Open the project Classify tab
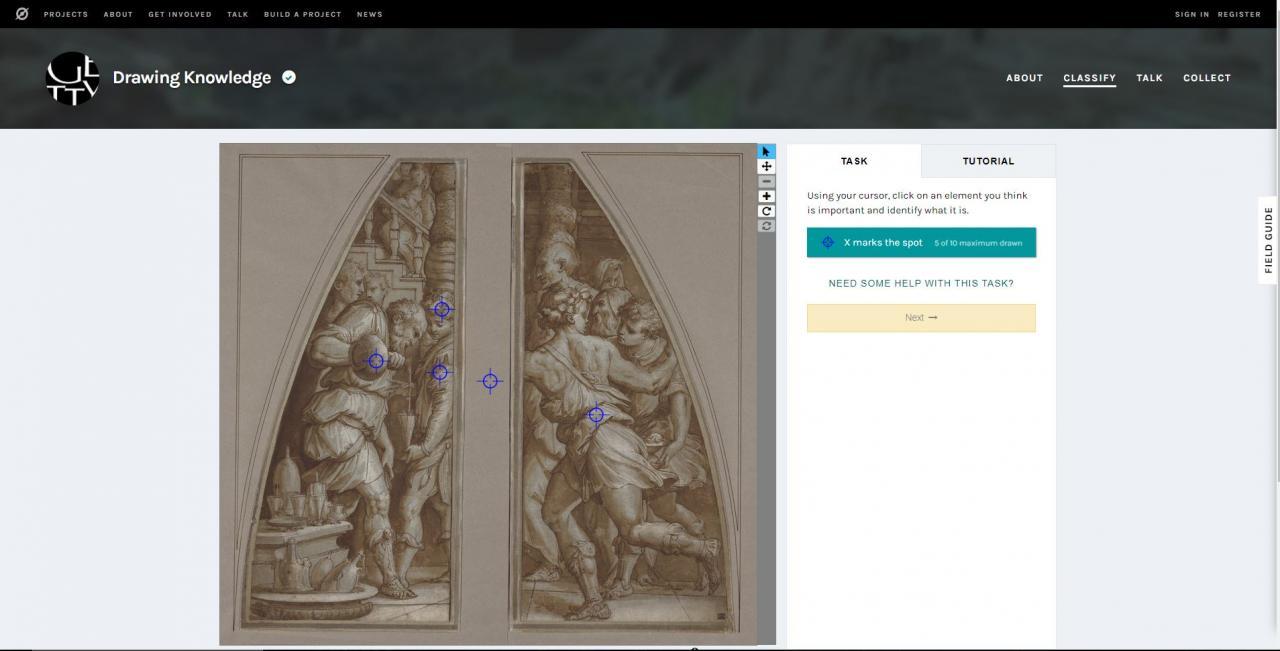The width and height of the screenshot is (1280, 651). point(1089,78)
